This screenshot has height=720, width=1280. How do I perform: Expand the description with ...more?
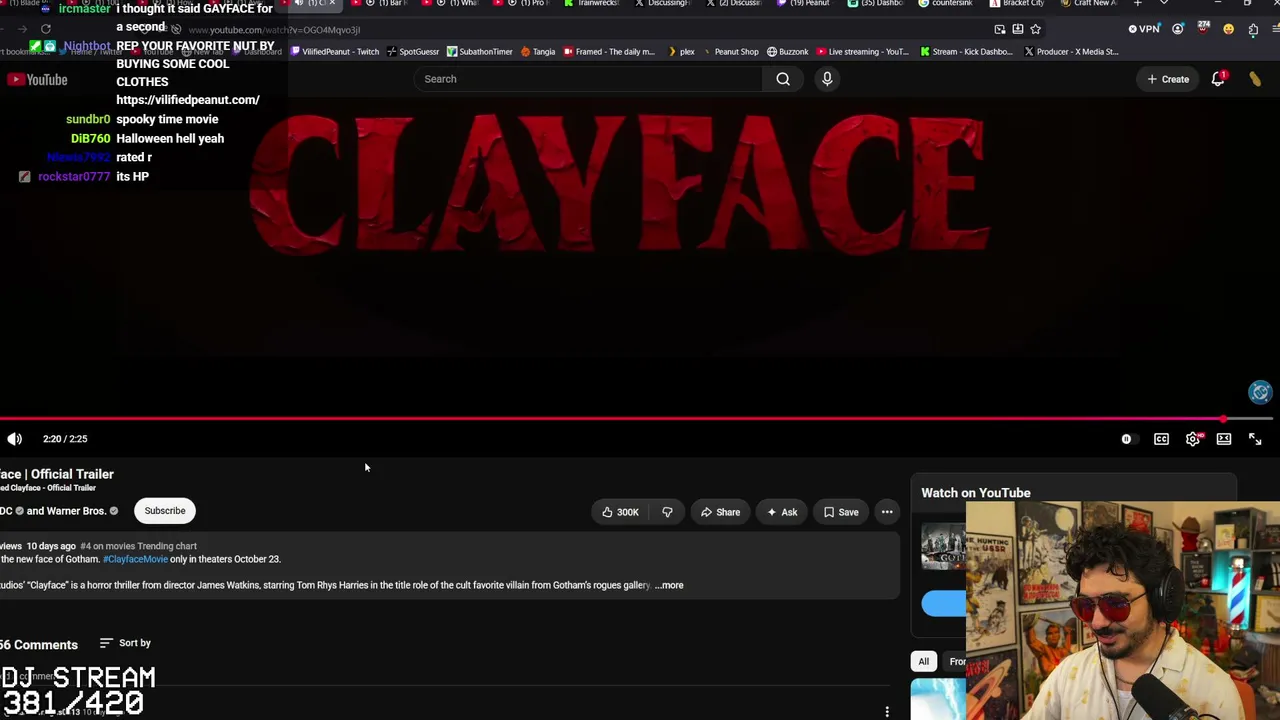670,585
